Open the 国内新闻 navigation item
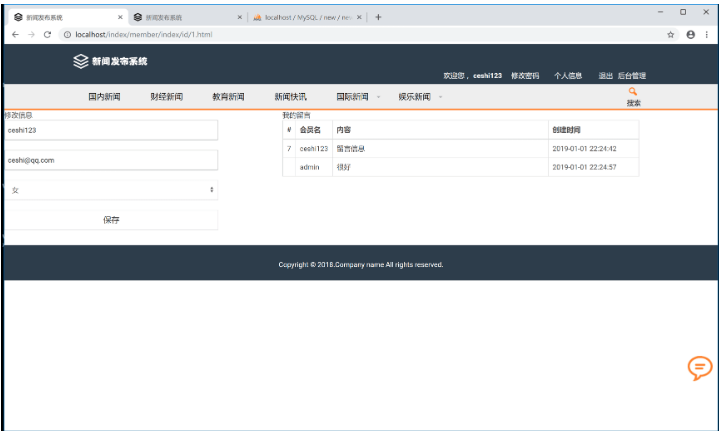This screenshot has width=719, height=431. pyautogui.click(x=104, y=97)
